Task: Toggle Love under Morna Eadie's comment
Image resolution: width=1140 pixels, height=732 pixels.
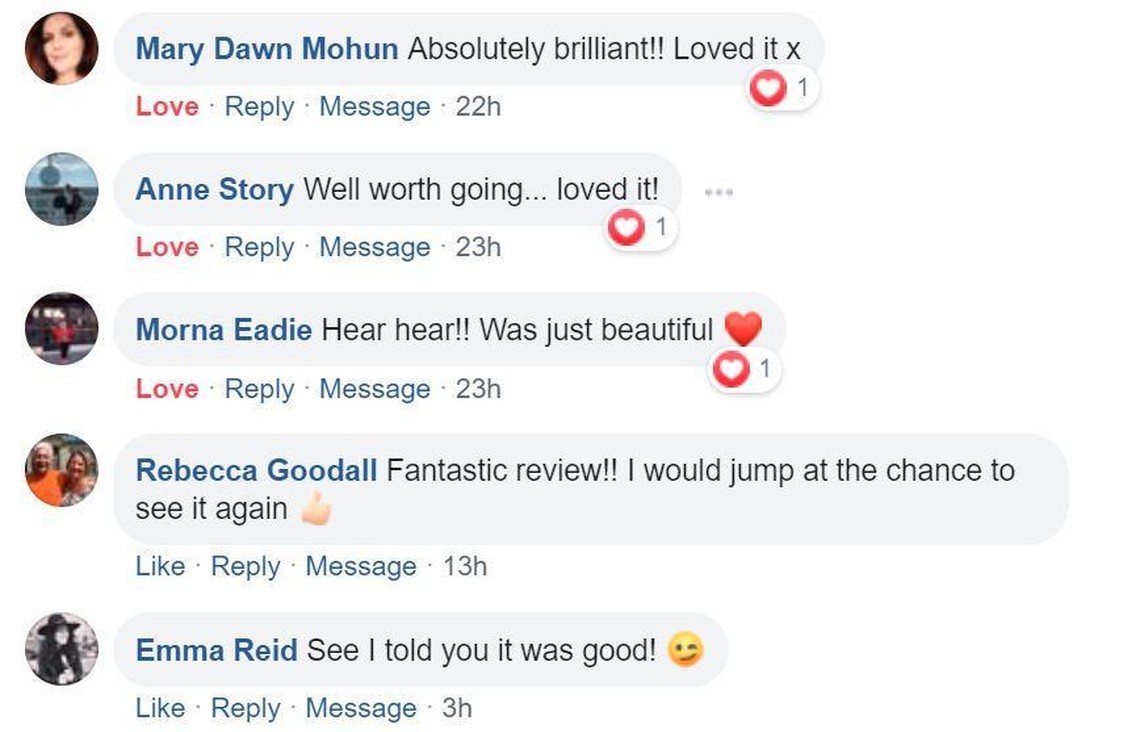Action: tap(167, 389)
